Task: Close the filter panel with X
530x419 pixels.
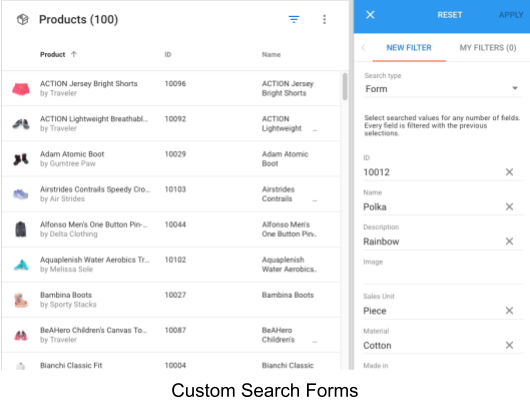Action: click(x=370, y=15)
